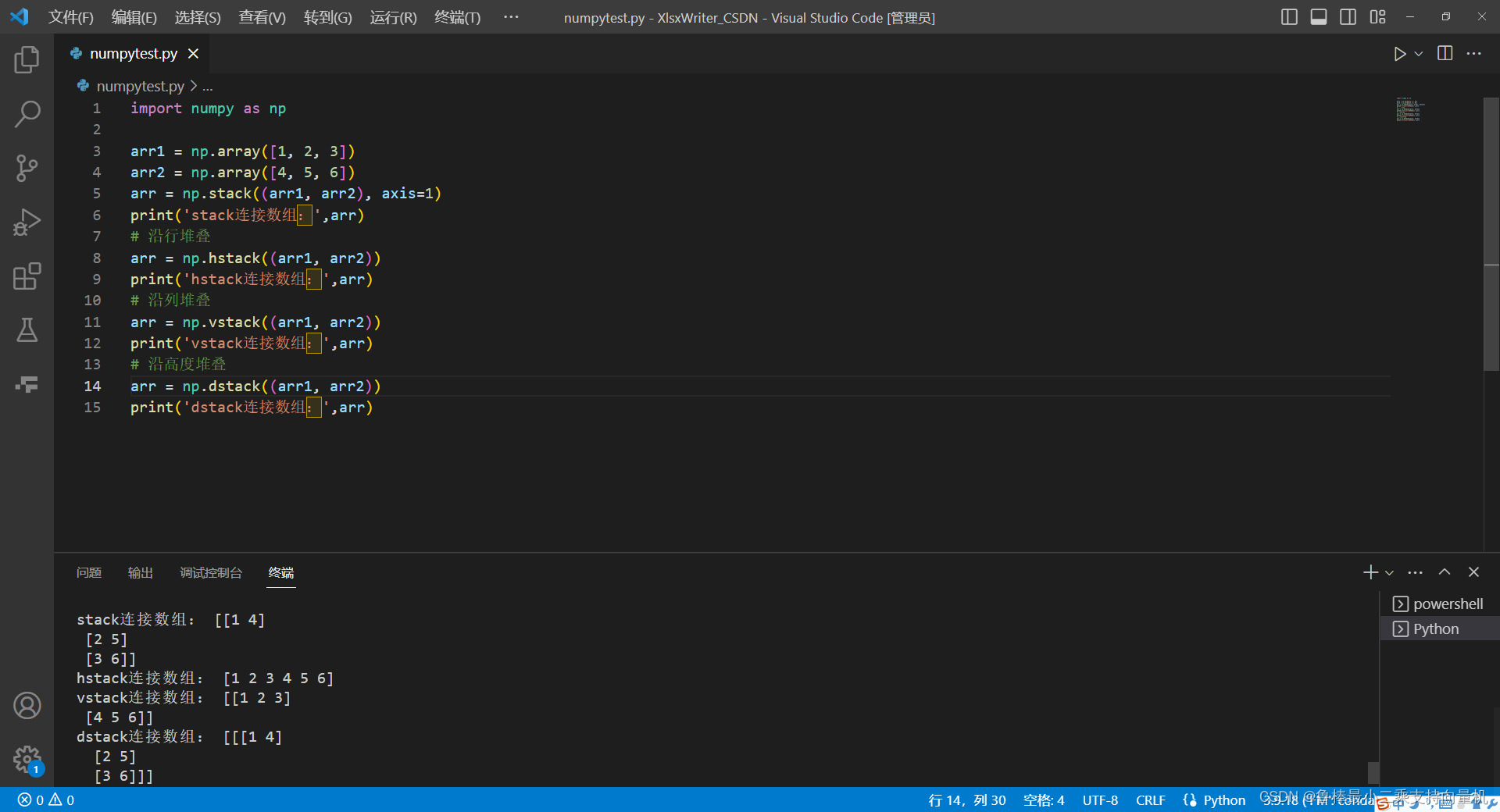
Task: Open the 编辑(E) menu
Action: [x=134, y=17]
